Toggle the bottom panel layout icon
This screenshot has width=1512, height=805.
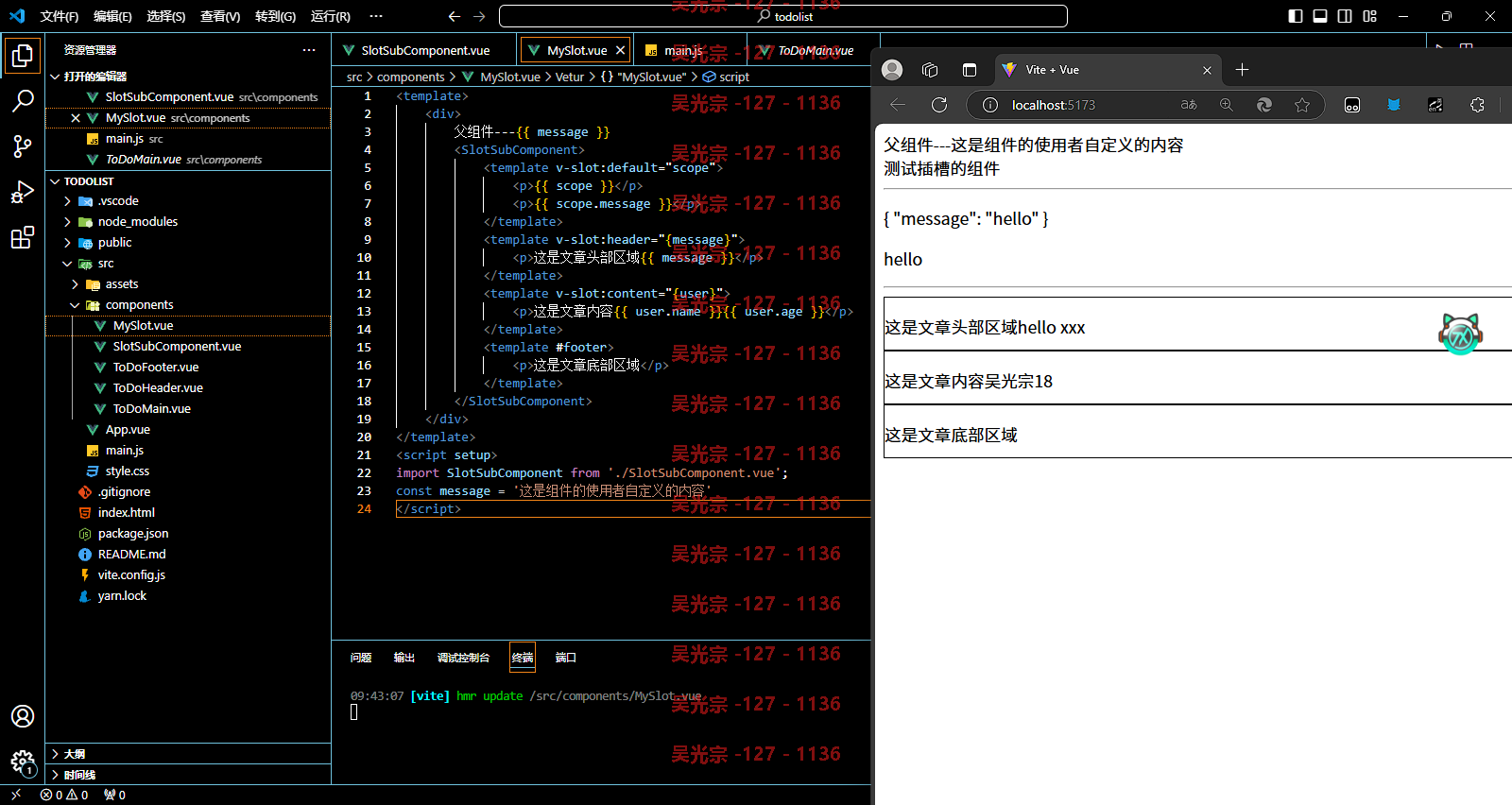tap(1320, 16)
